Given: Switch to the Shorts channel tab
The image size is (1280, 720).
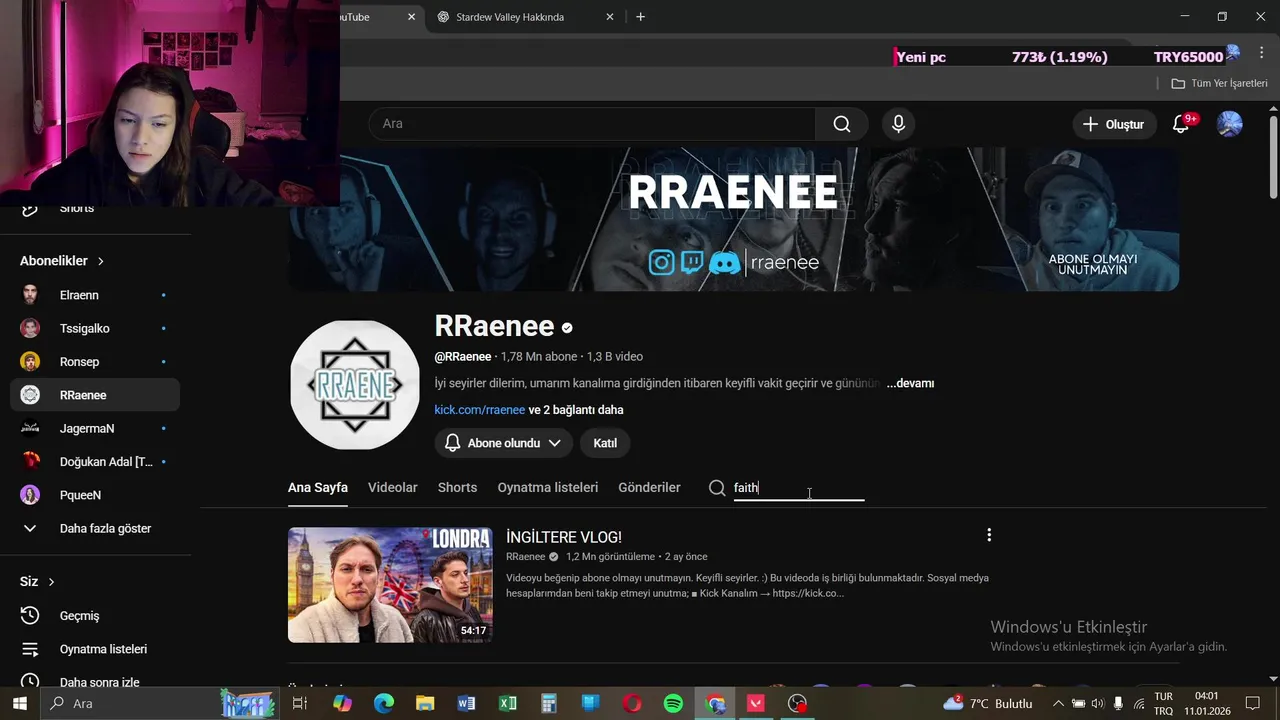Looking at the screenshot, I should (x=457, y=488).
